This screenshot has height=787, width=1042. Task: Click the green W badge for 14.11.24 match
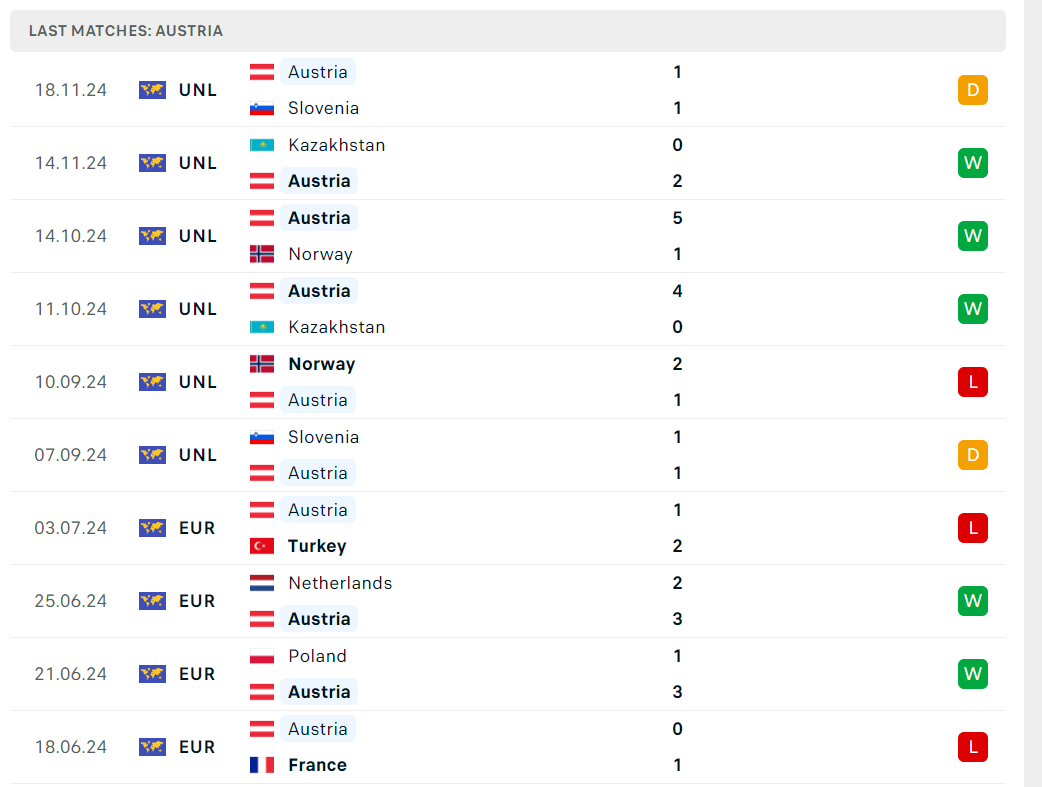[x=973, y=163]
